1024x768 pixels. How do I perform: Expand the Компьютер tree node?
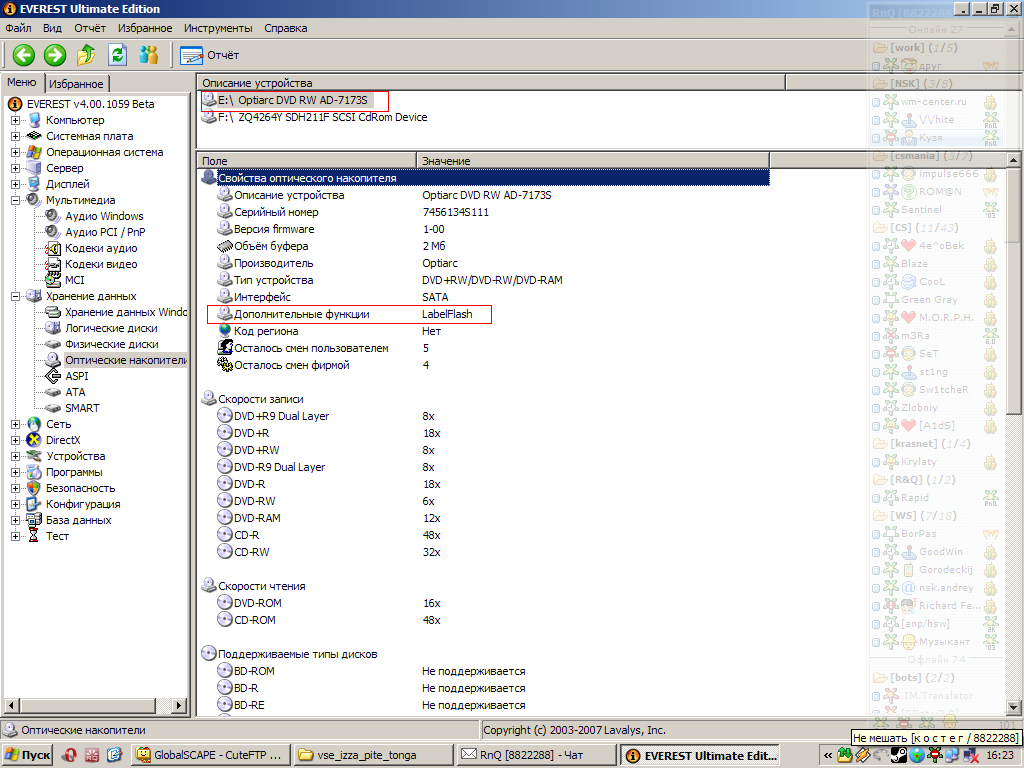[15, 120]
